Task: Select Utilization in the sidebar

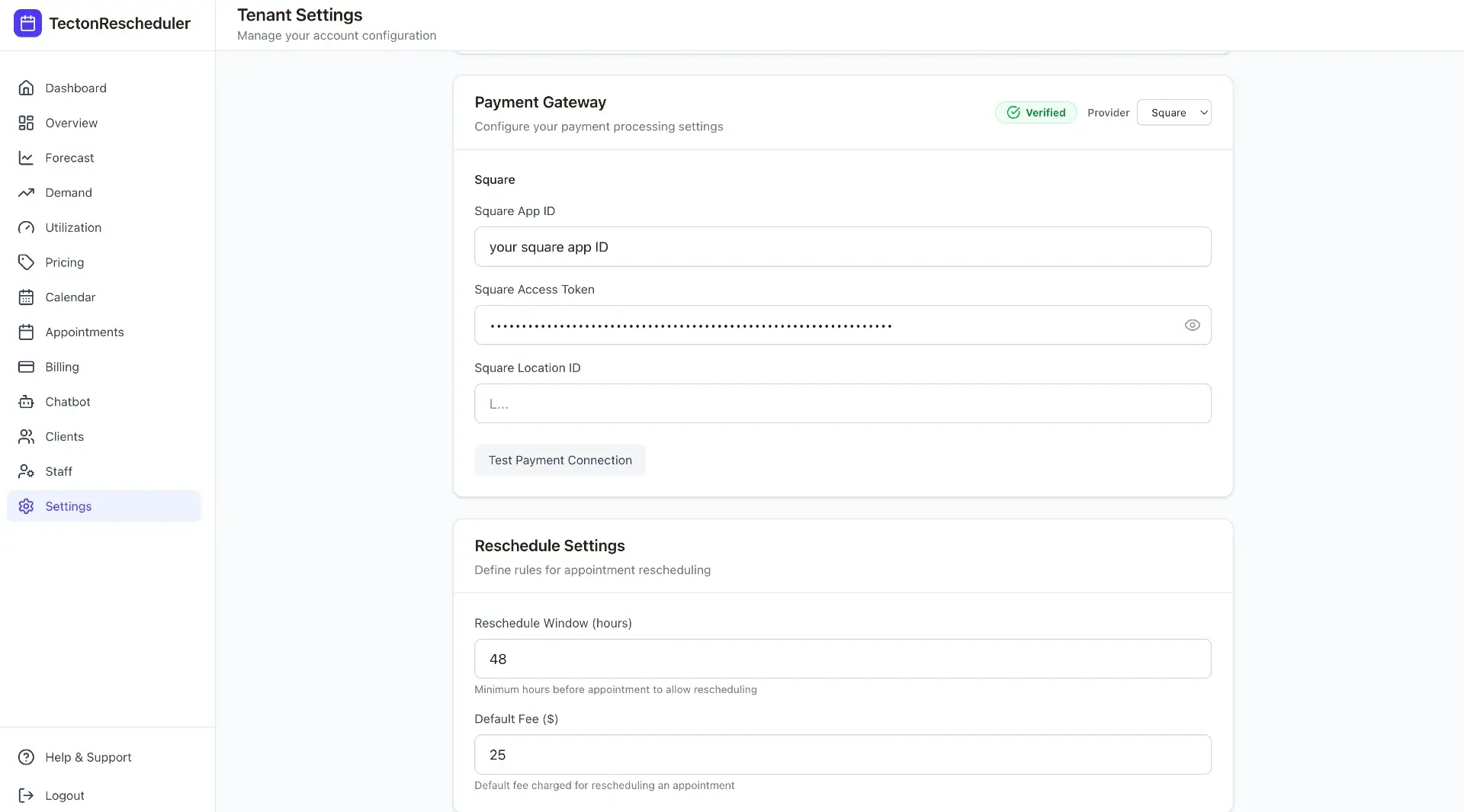Action: [104, 227]
